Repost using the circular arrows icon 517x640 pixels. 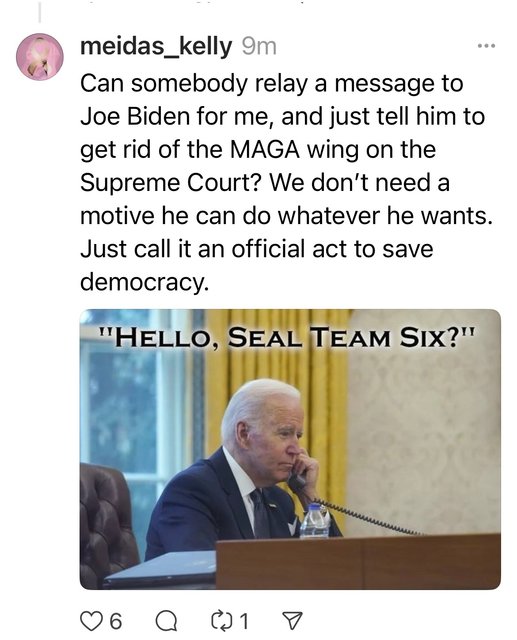click(x=221, y=621)
